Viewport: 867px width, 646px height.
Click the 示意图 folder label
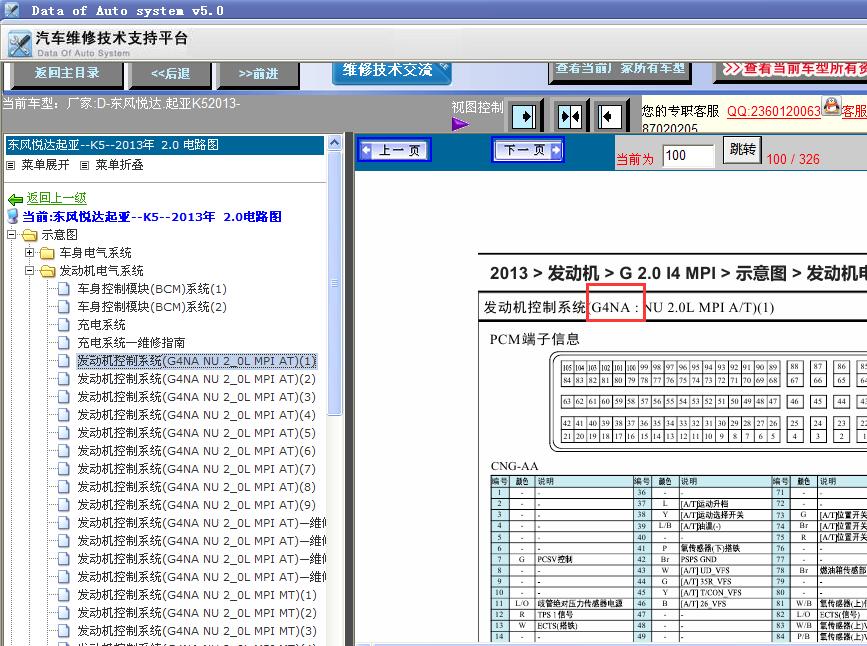click(x=60, y=235)
